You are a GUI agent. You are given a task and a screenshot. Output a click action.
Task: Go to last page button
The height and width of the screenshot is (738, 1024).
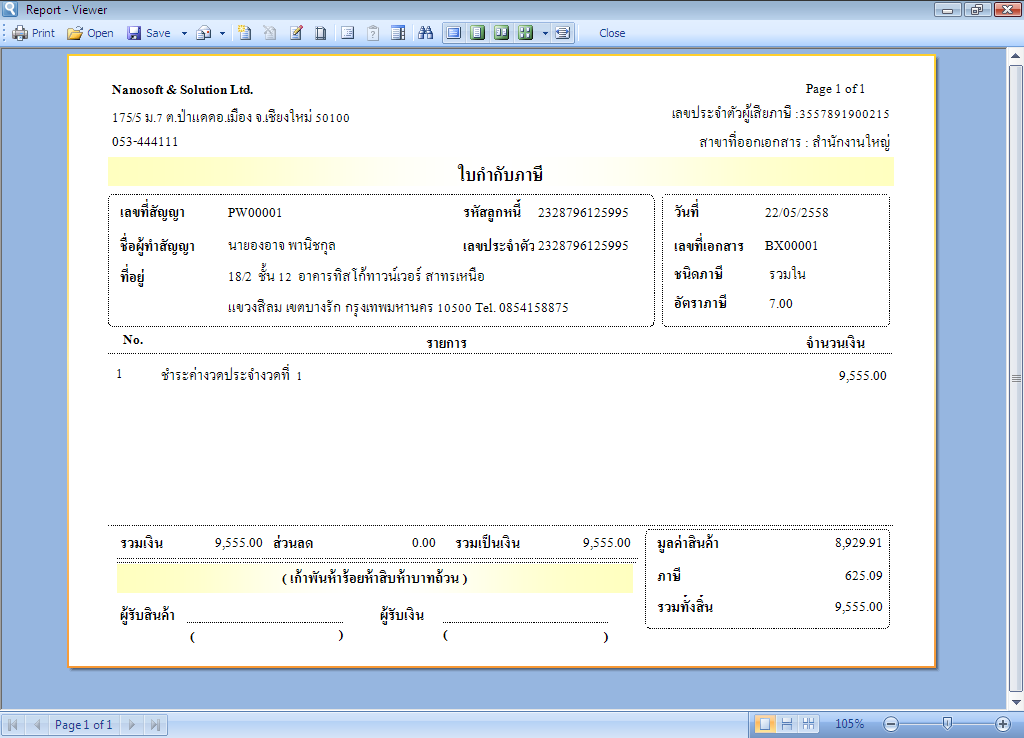coord(155,724)
